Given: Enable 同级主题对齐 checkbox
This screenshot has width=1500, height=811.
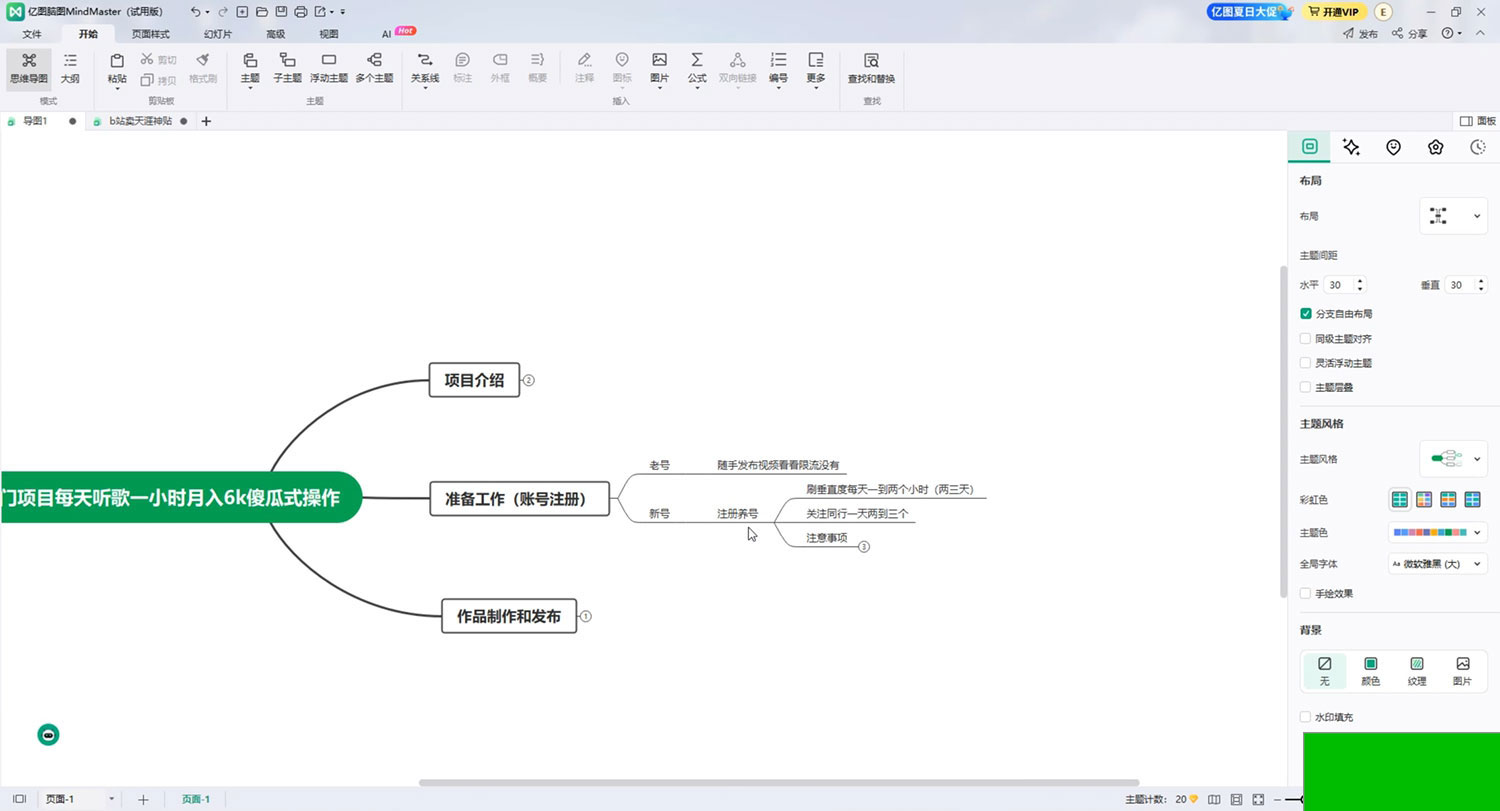Looking at the screenshot, I should click(x=1306, y=339).
